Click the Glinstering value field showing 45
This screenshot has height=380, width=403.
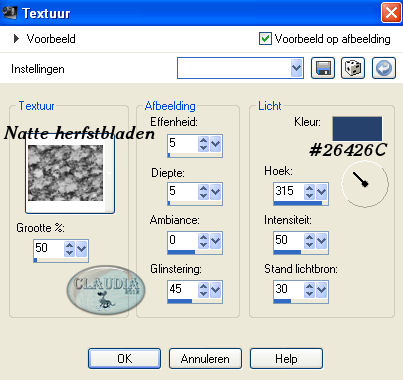[x=183, y=289]
